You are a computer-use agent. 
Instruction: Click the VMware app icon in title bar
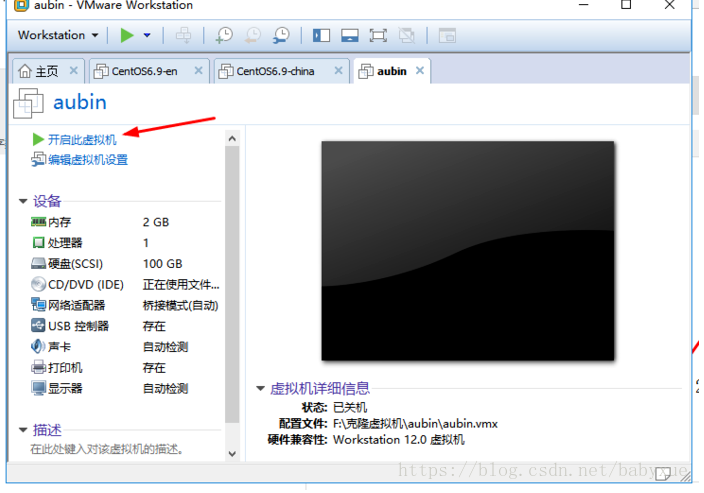tap(21, 5)
